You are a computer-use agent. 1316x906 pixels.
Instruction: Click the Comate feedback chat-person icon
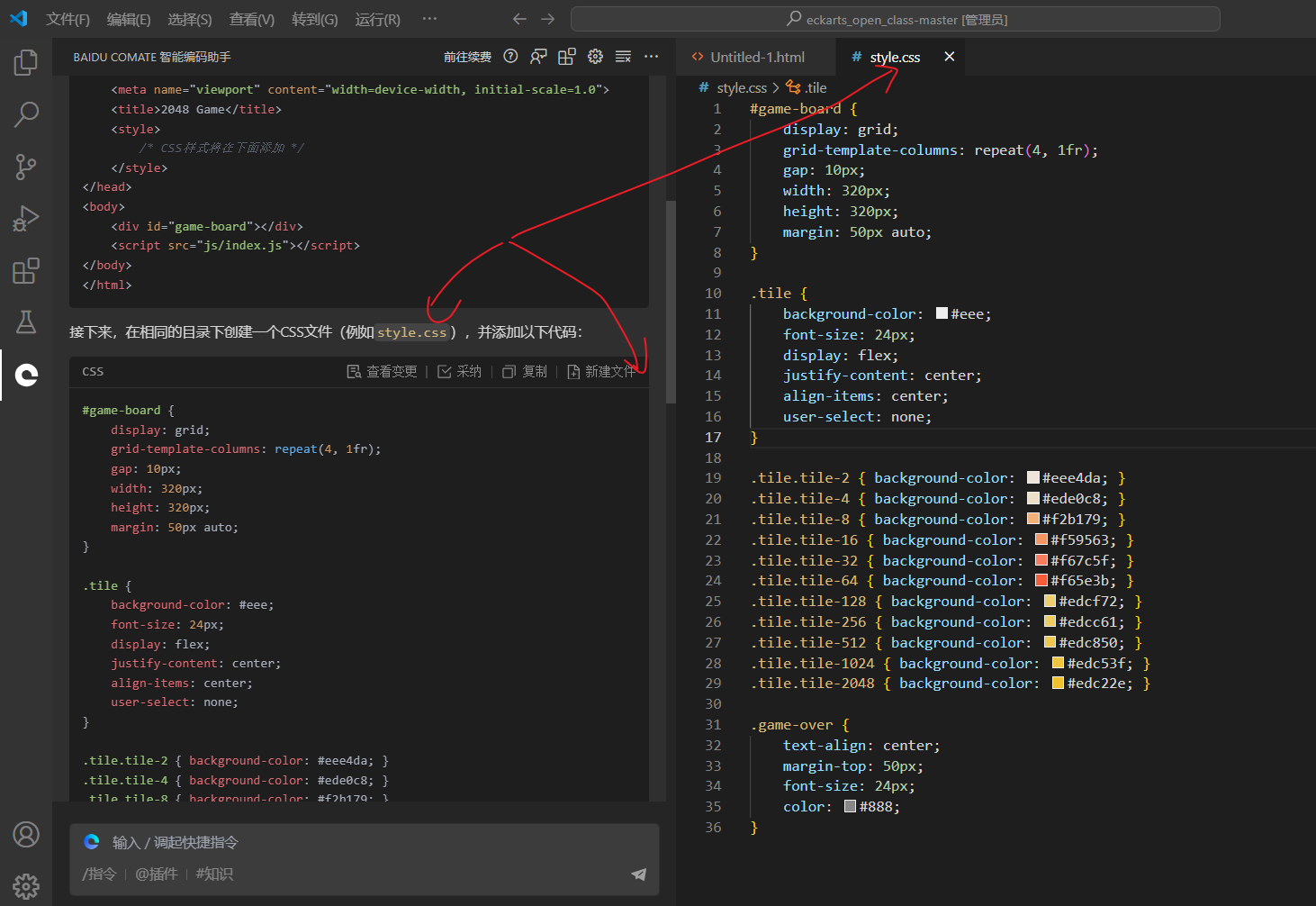[x=538, y=57]
